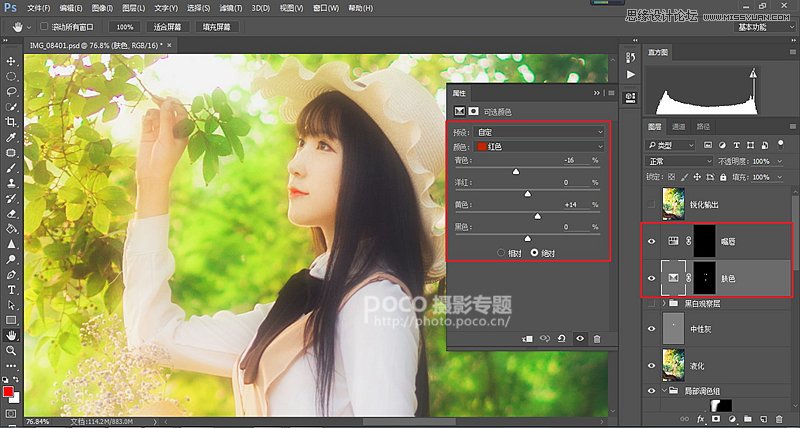Hide the 液化 layer
The image size is (800, 428).
651,366
